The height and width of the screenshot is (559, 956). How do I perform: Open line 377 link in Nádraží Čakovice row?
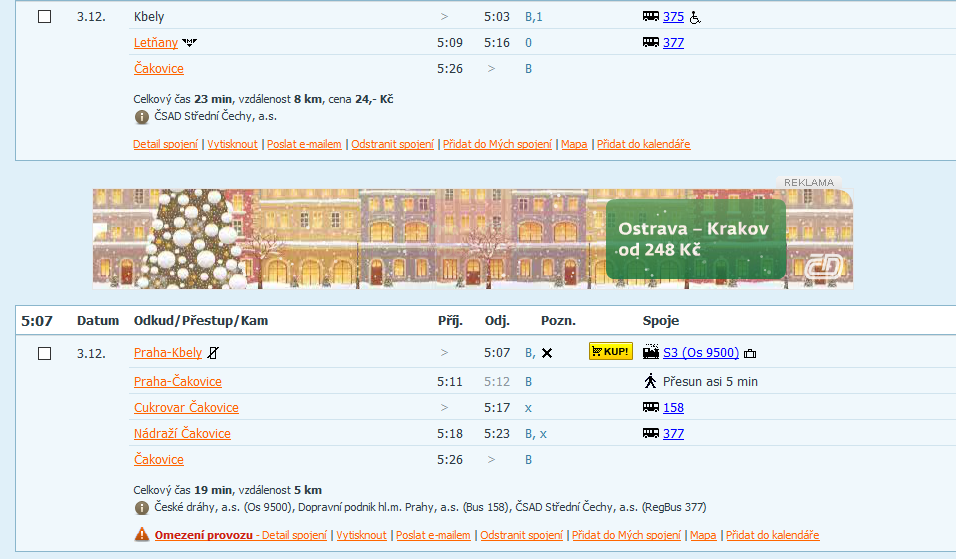tap(673, 433)
